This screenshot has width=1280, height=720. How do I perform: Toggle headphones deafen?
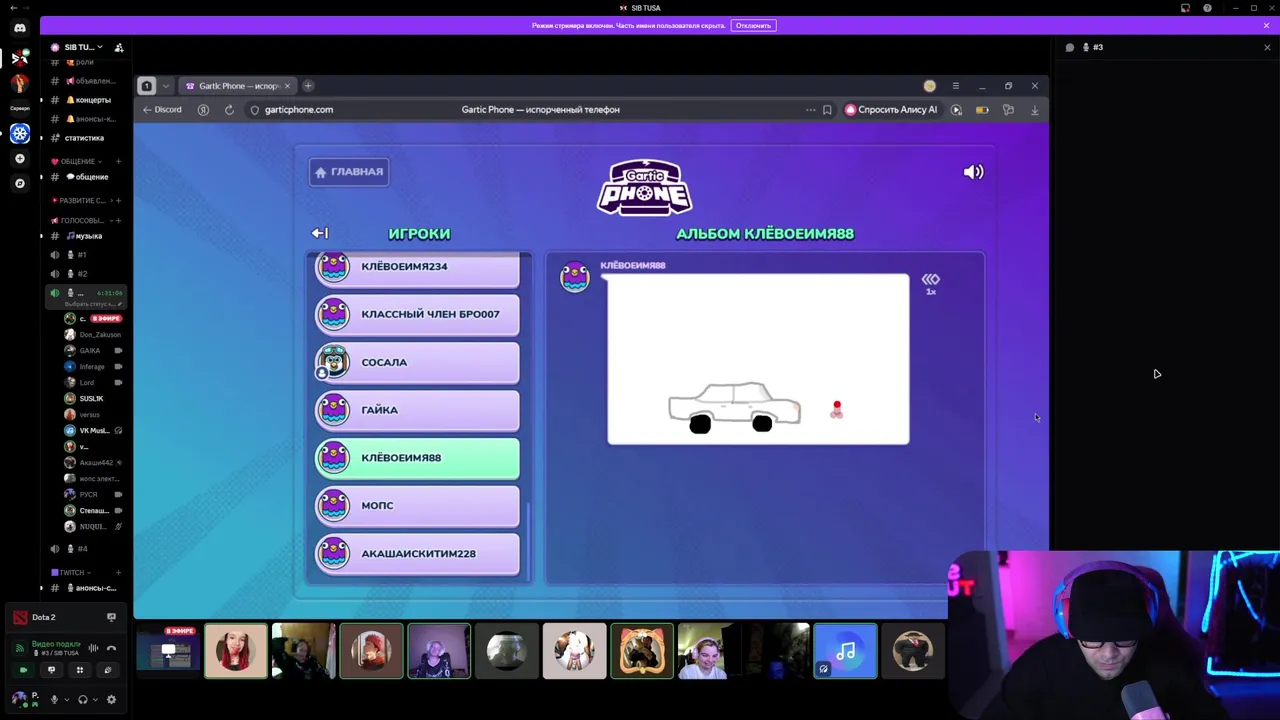(83, 700)
